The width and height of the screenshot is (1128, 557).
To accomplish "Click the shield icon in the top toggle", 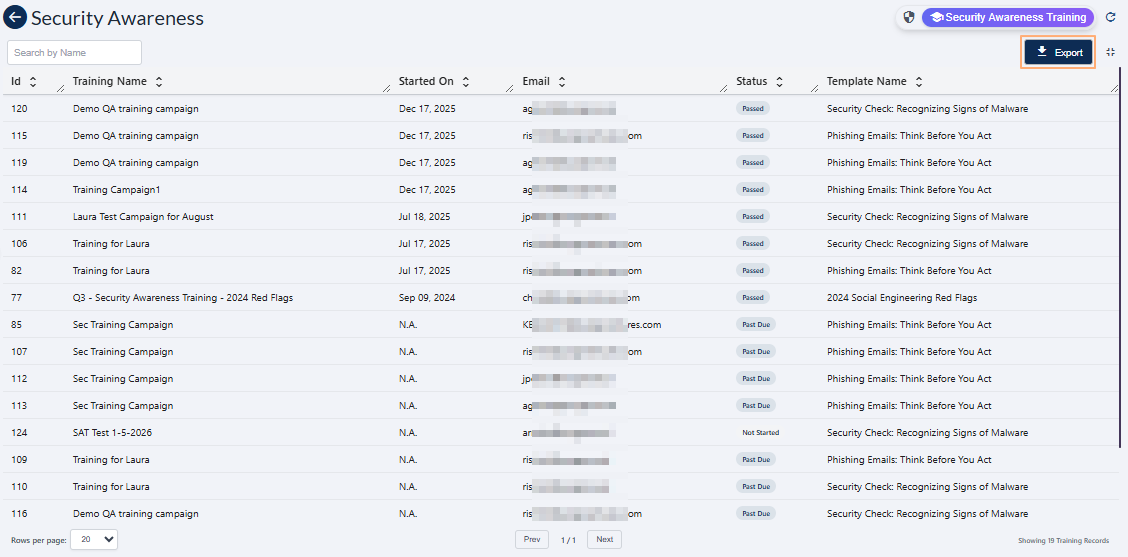I will (909, 17).
